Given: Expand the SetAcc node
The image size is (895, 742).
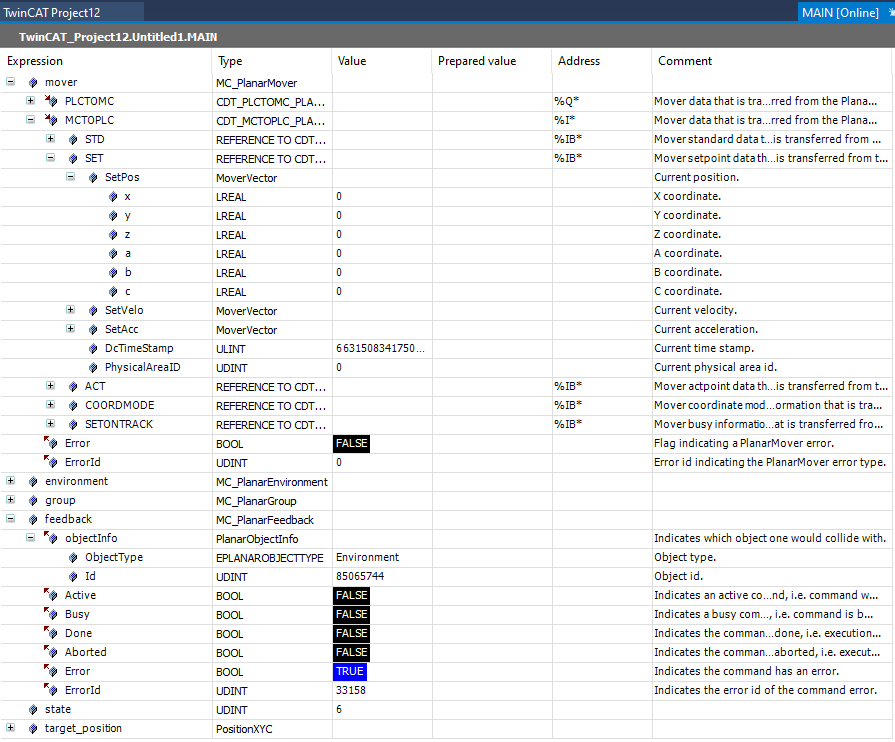Looking at the screenshot, I should click(x=70, y=328).
